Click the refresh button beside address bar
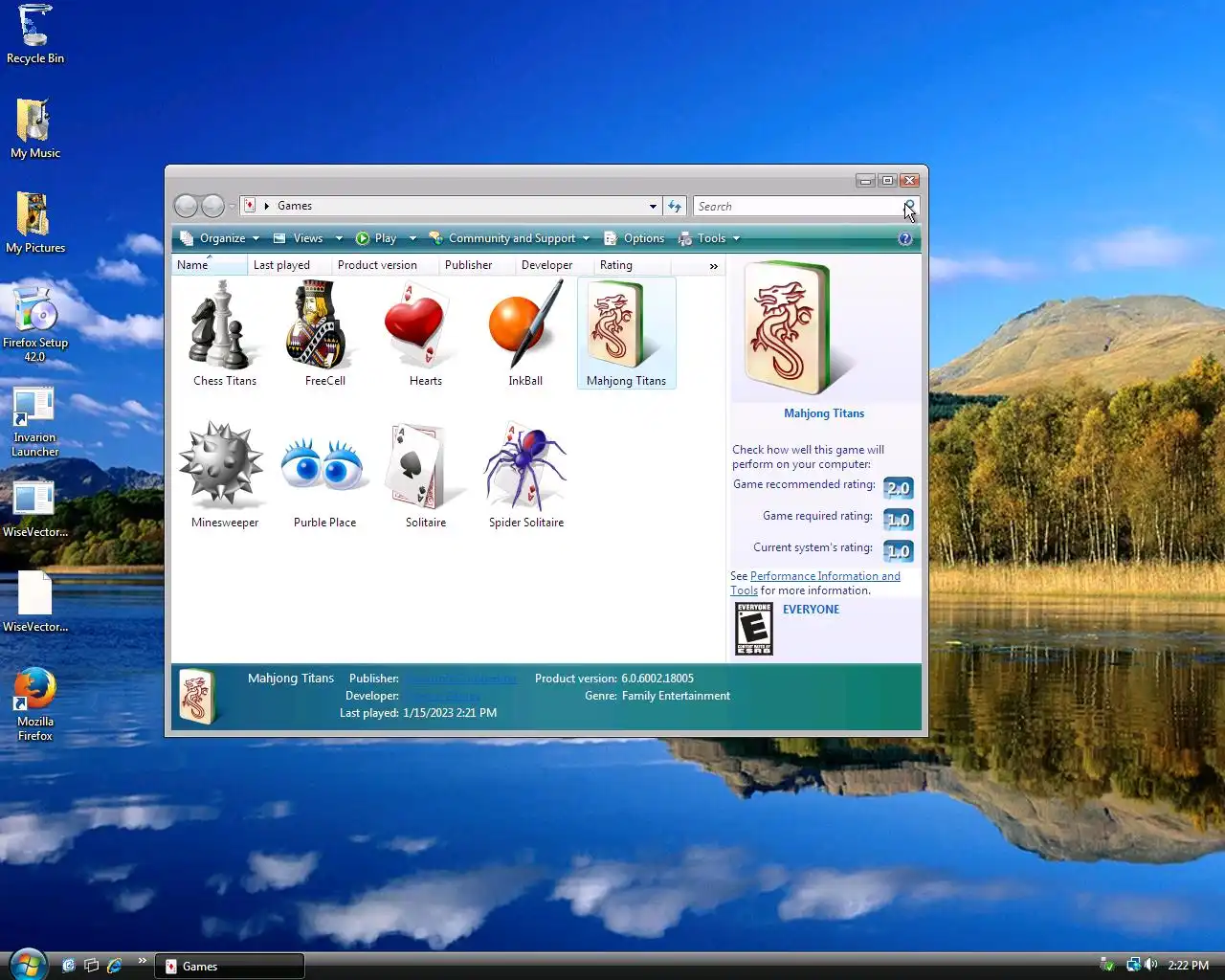Screen dimensions: 1225x980 pos(675,206)
